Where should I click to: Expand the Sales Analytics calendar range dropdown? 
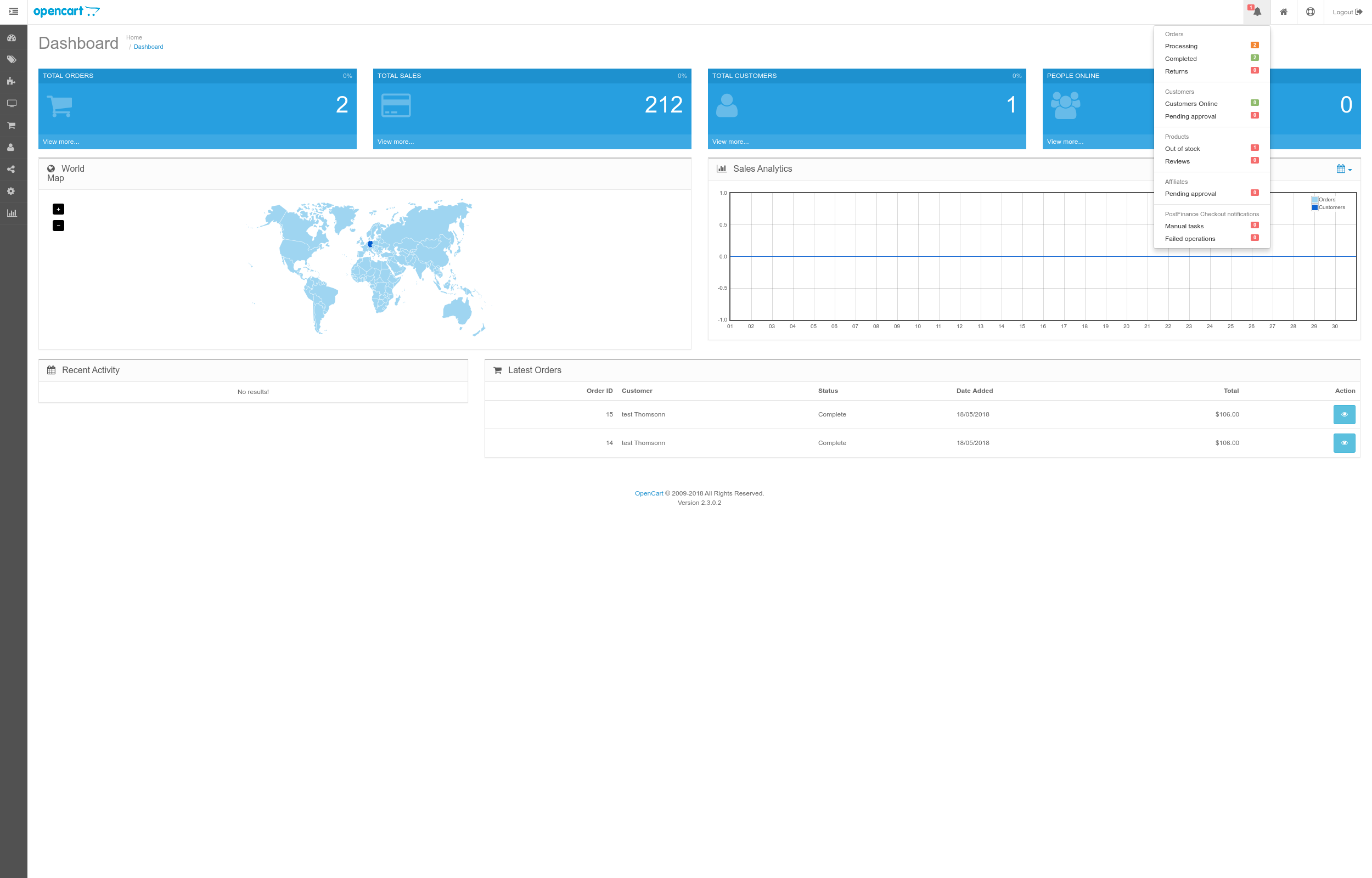(1343, 169)
